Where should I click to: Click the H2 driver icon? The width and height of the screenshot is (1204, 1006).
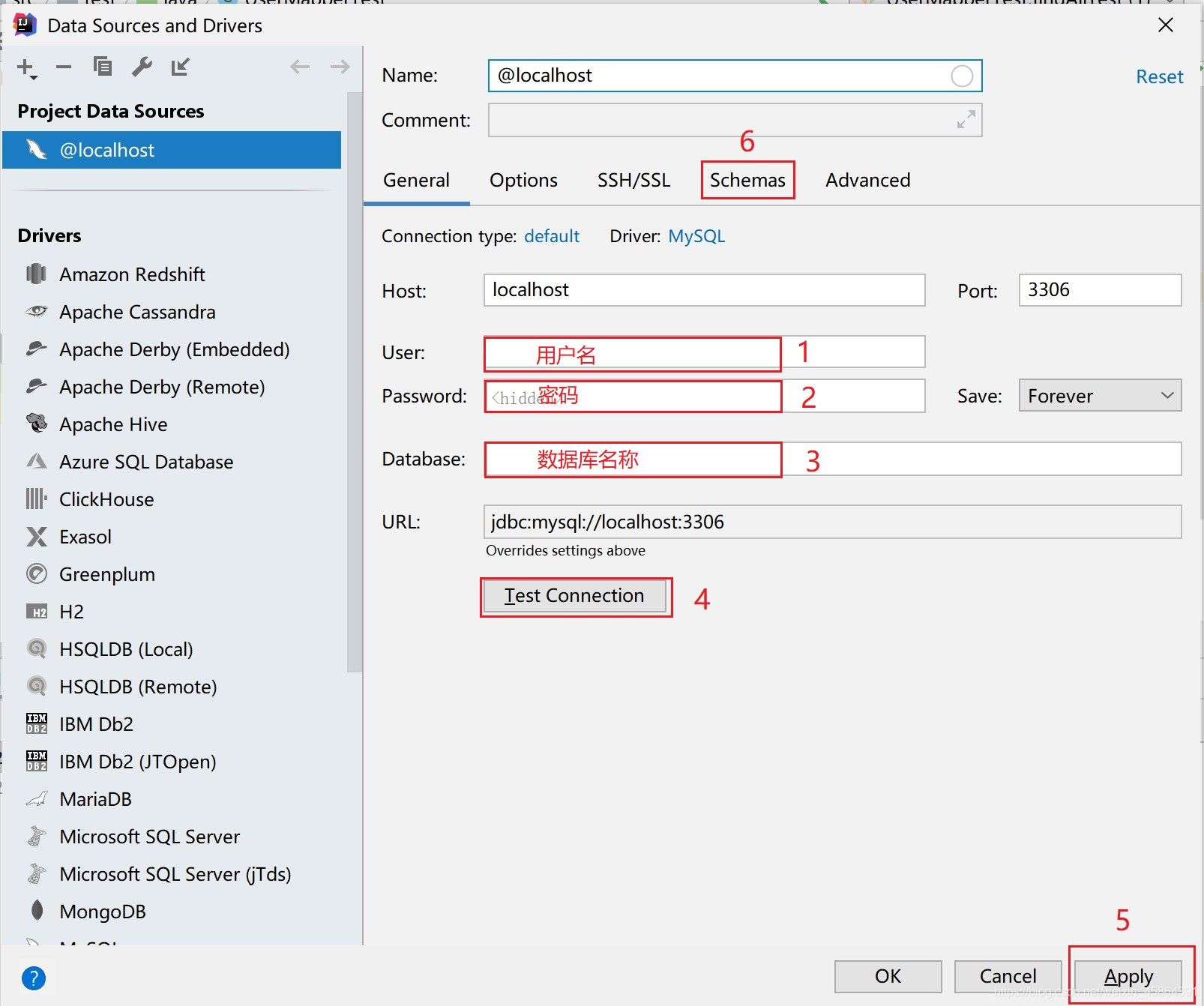point(36,612)
